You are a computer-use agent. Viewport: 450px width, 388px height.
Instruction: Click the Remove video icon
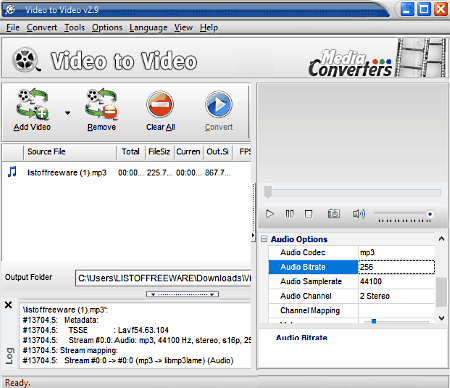tap(102, 104)
